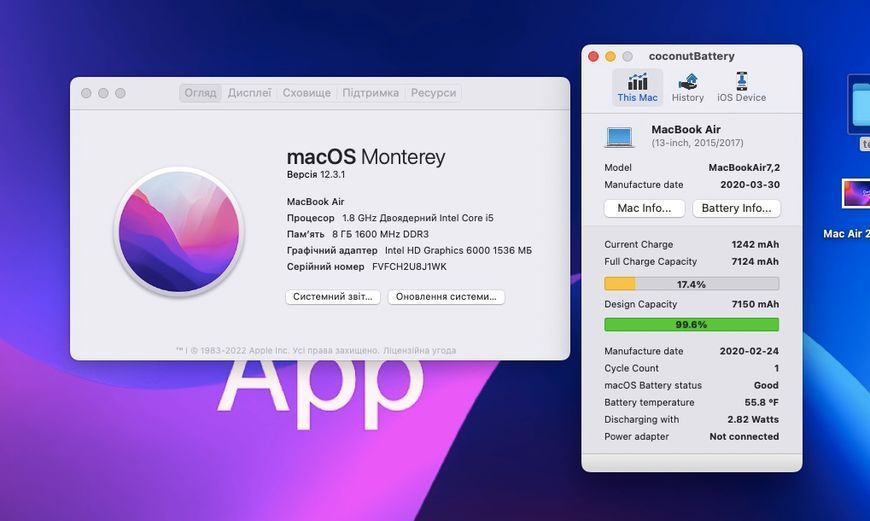Close the coconutBattery window

coord(593,57)
